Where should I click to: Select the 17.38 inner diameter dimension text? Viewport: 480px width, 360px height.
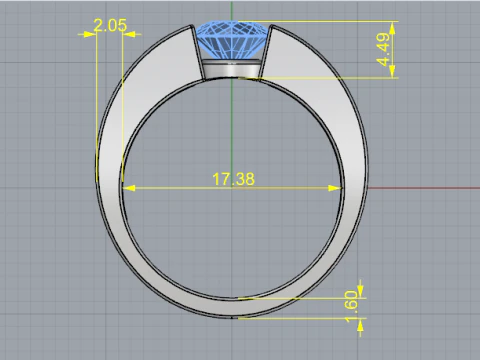[233, 179]
